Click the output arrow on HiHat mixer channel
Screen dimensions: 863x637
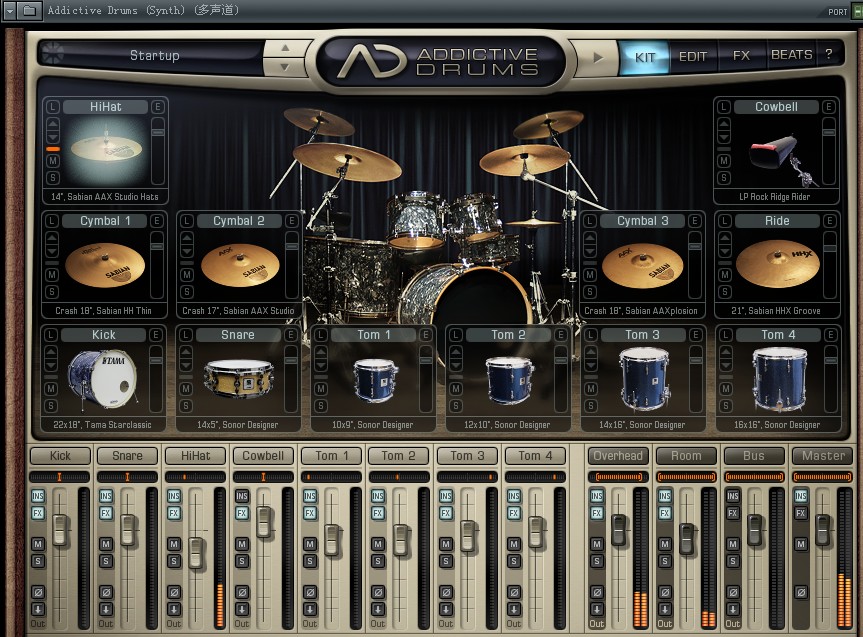(174, 609)
